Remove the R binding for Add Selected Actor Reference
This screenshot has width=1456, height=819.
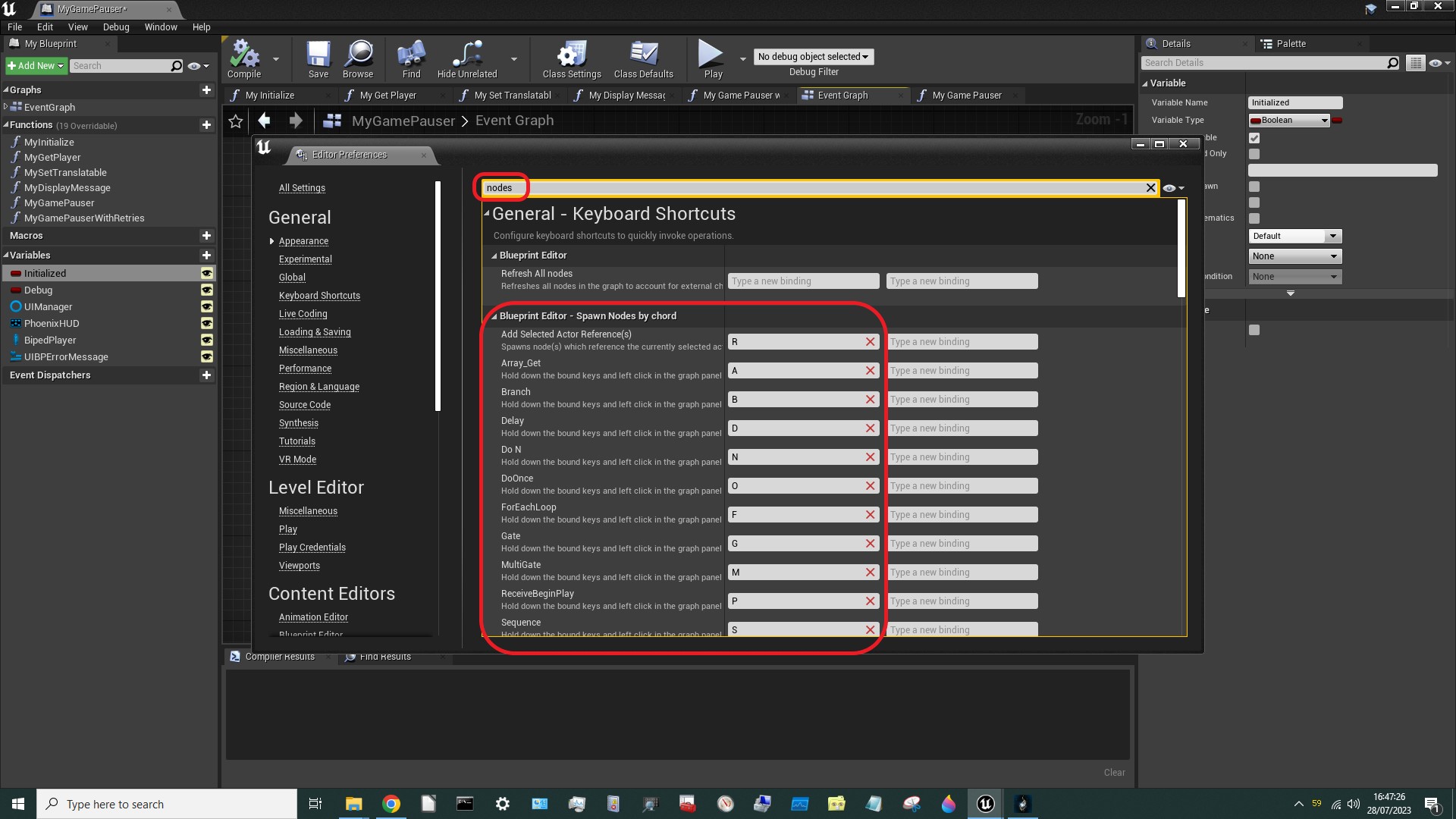pos(871,342)
